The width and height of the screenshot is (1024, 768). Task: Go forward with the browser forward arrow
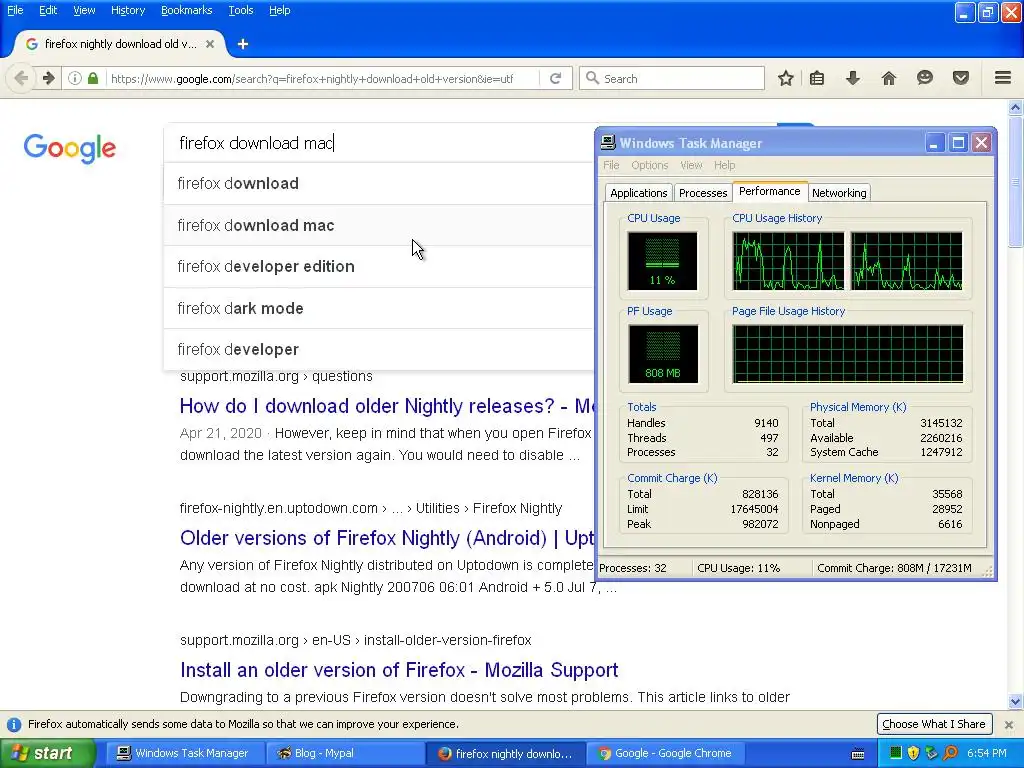click(x=48, y=78)
